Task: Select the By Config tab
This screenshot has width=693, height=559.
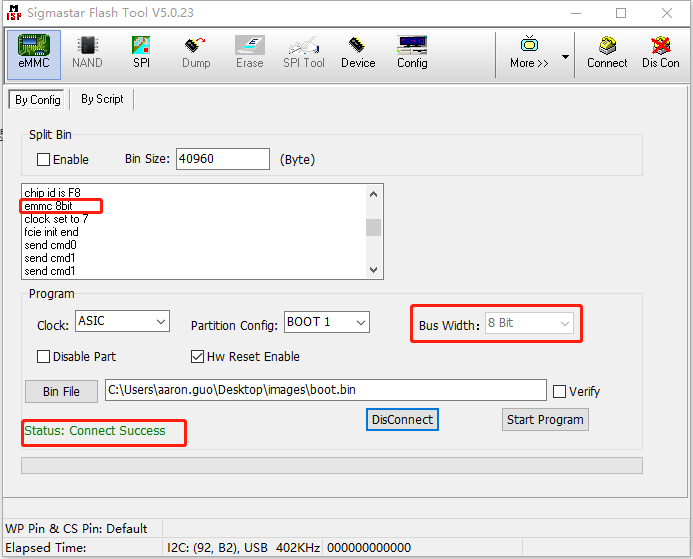Action: coord(36,100)
